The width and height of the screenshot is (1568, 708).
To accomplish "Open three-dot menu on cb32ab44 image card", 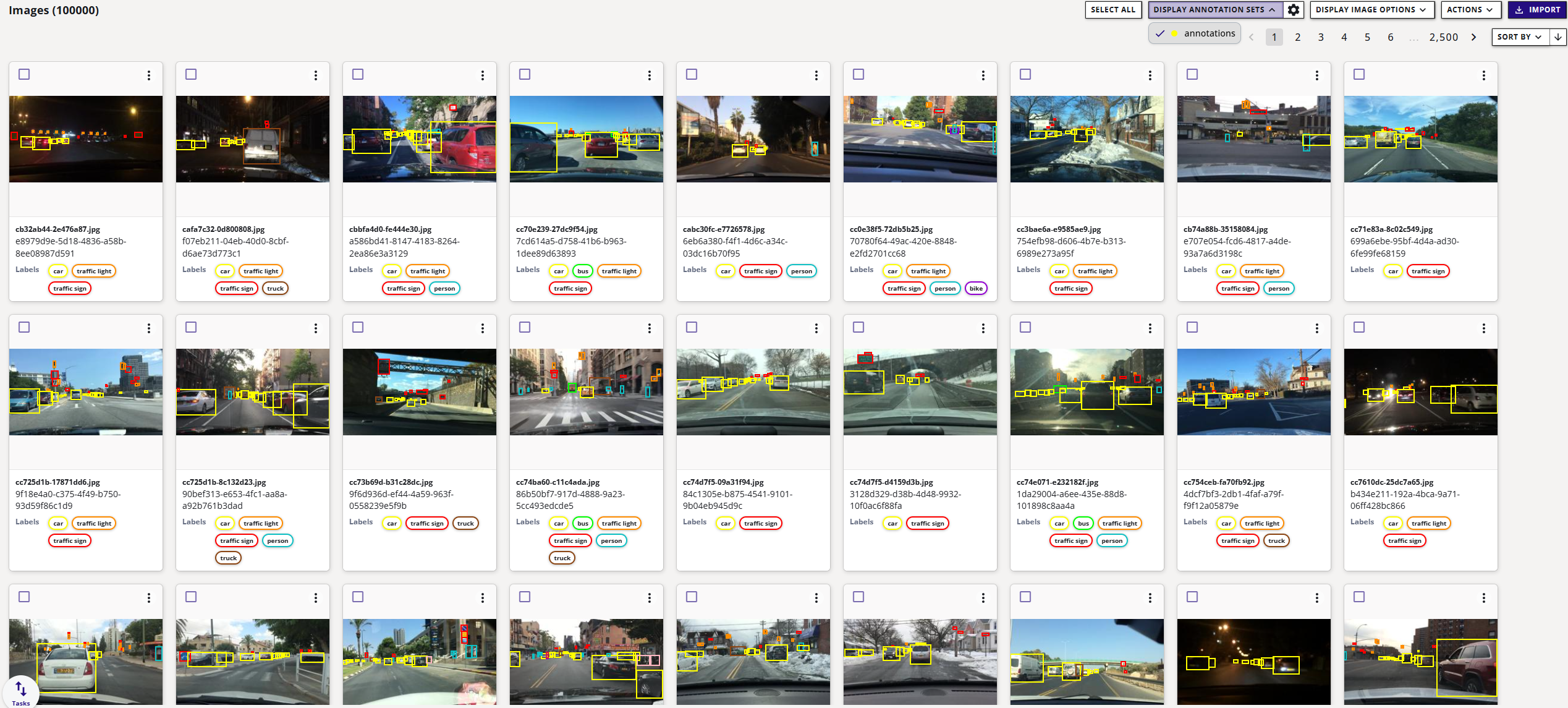I will coord(148,75).
